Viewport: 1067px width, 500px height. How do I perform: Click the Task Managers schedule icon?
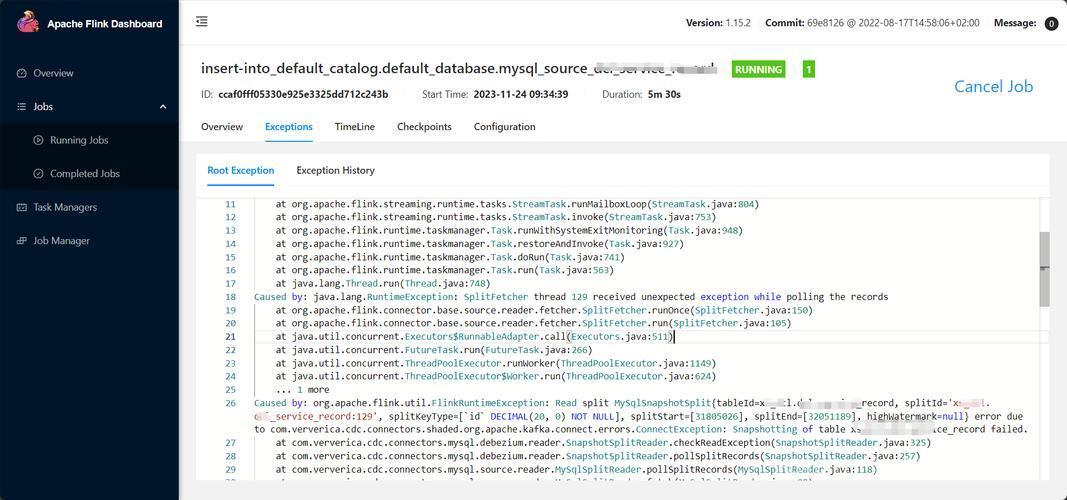21,207
